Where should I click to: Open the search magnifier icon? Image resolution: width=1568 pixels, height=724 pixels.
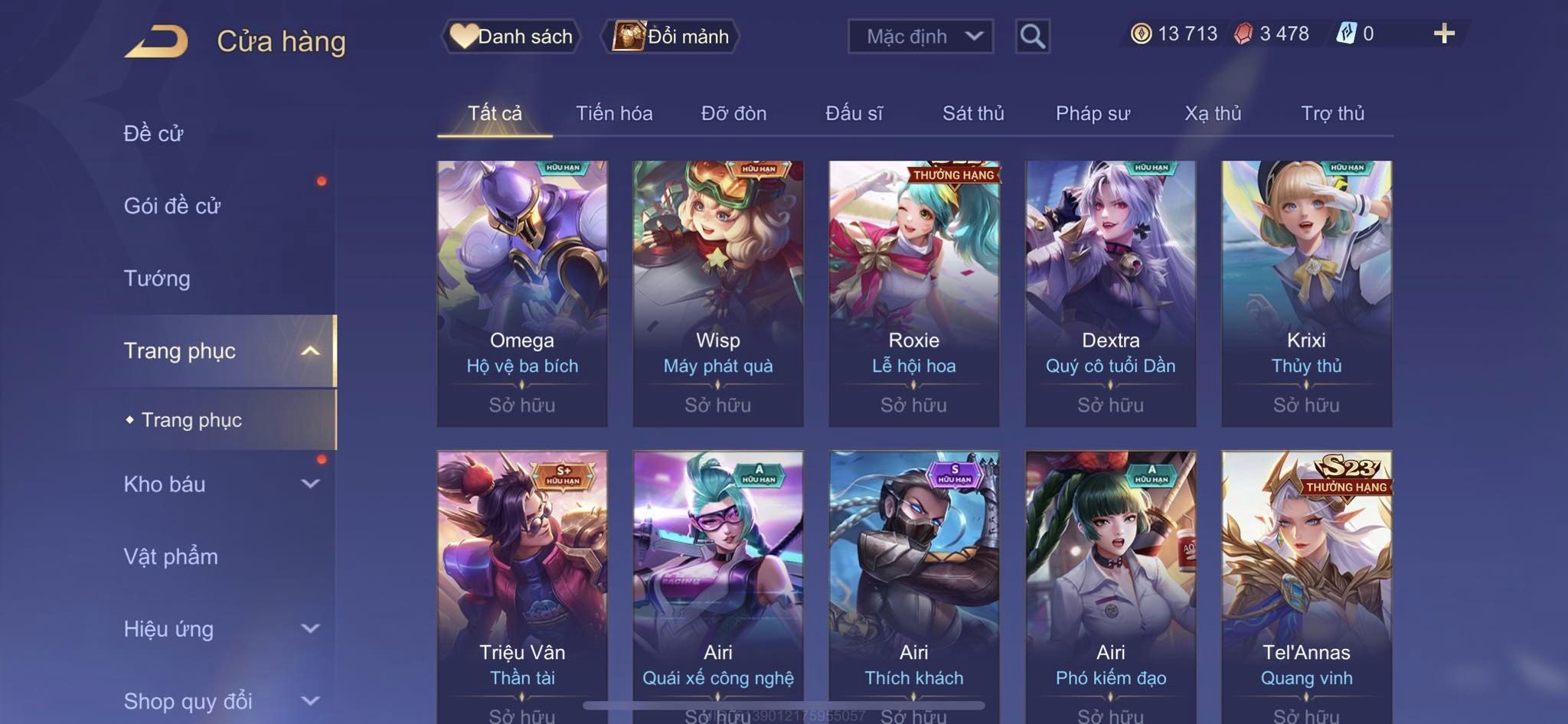click(x=1032, y=36)
